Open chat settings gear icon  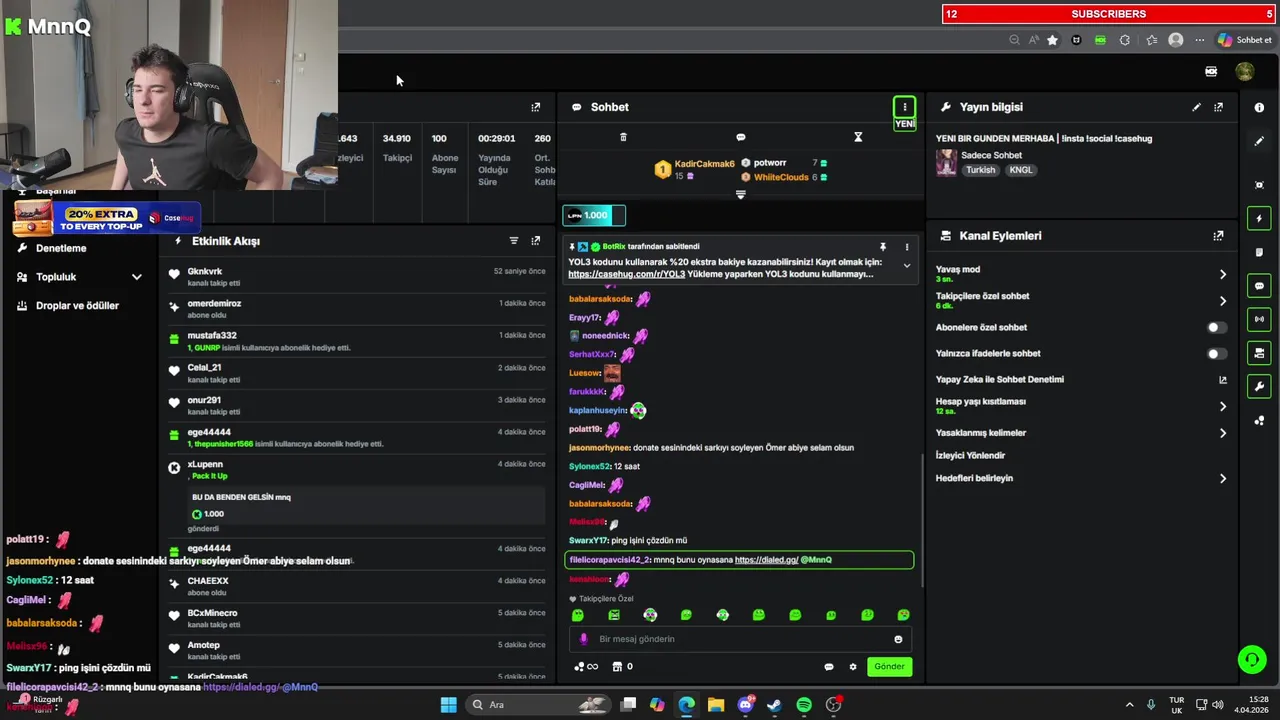(x=853, y=667)
